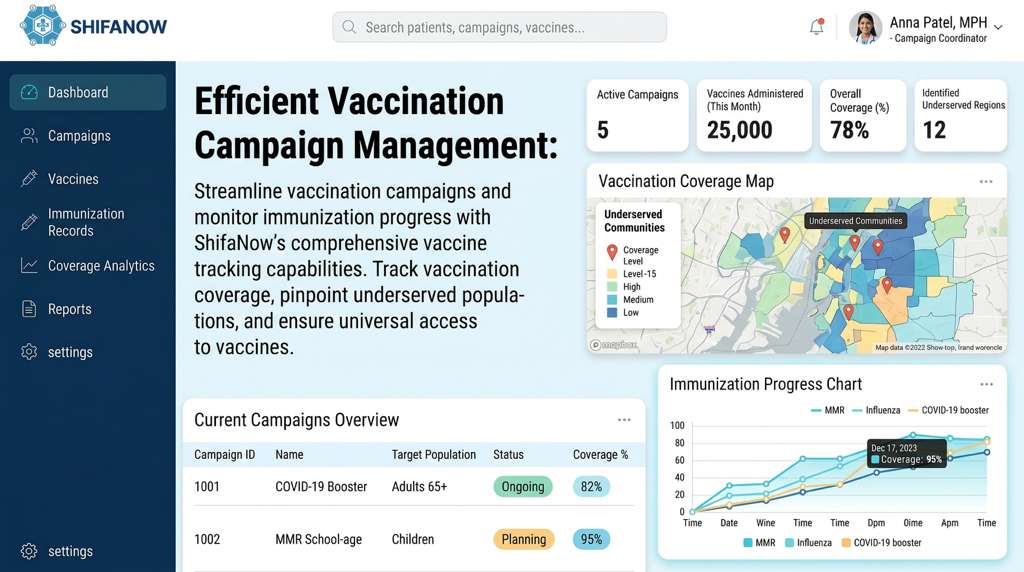The image size is (1024, 572).
Task: Open the Vaccination Coverage Map options menu
Action: (x=986, y=182)
